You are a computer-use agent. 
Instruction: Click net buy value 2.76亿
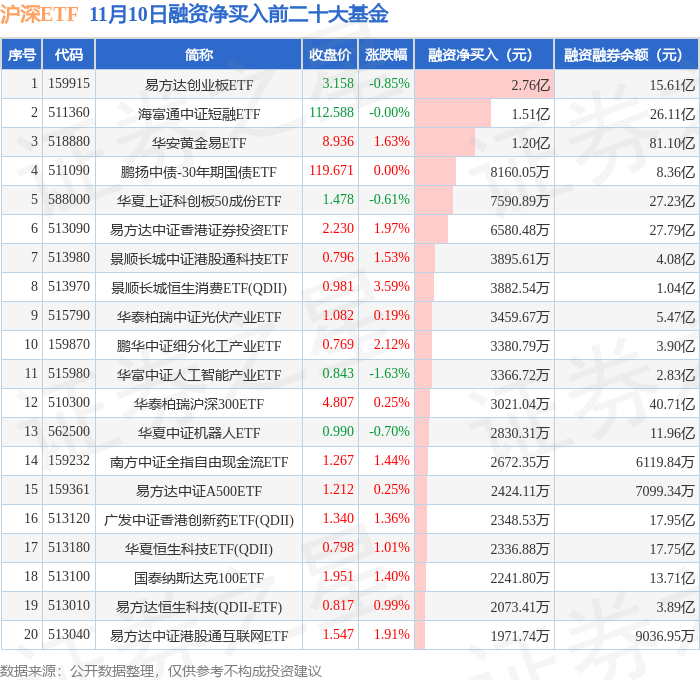[x=530, y=85]
